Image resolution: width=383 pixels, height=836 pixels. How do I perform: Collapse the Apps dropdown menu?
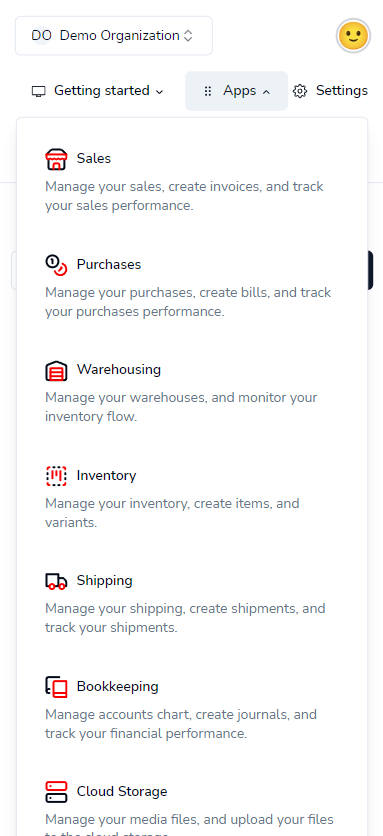(x=236, y=91)
